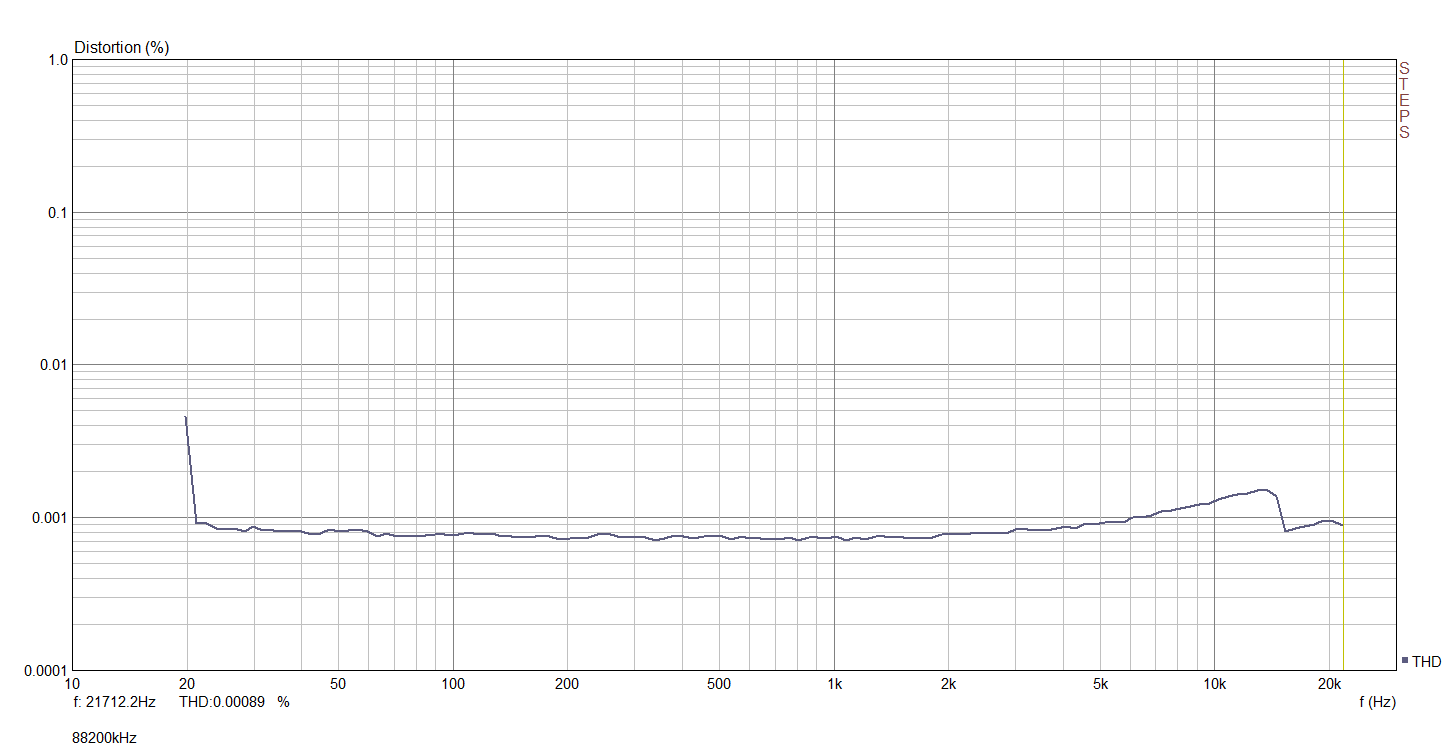Click the '1.0' y-axis tick label

pos(57,60)
